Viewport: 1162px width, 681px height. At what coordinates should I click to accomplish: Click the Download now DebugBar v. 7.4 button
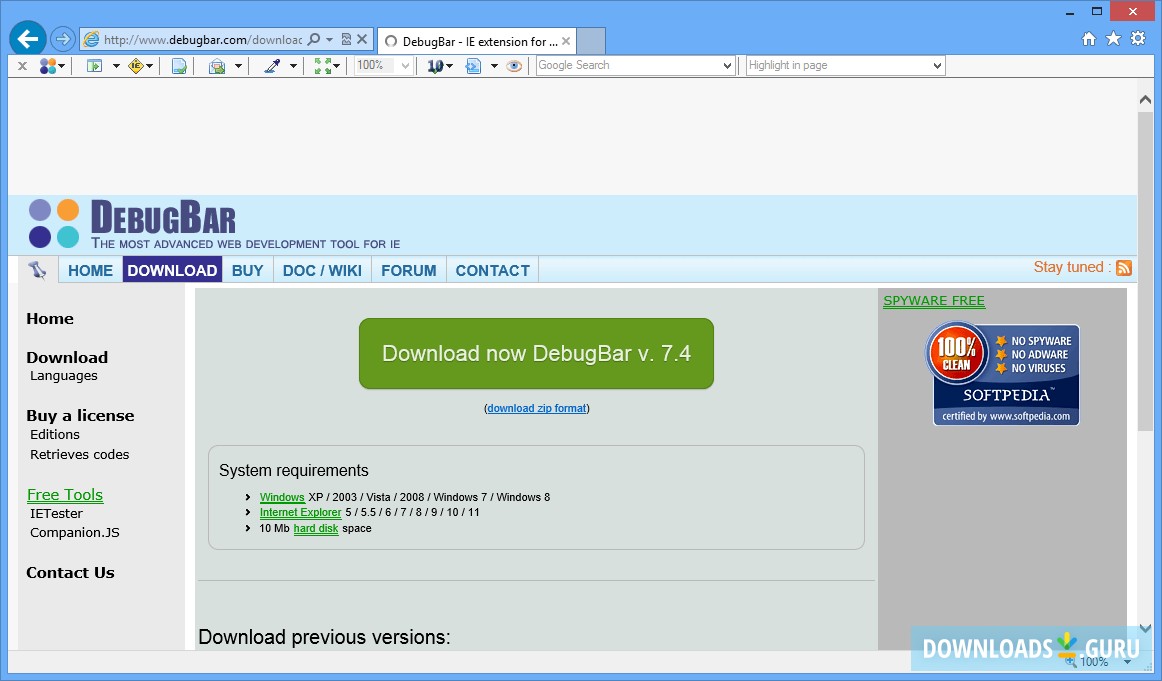click(x=536, y=353)
